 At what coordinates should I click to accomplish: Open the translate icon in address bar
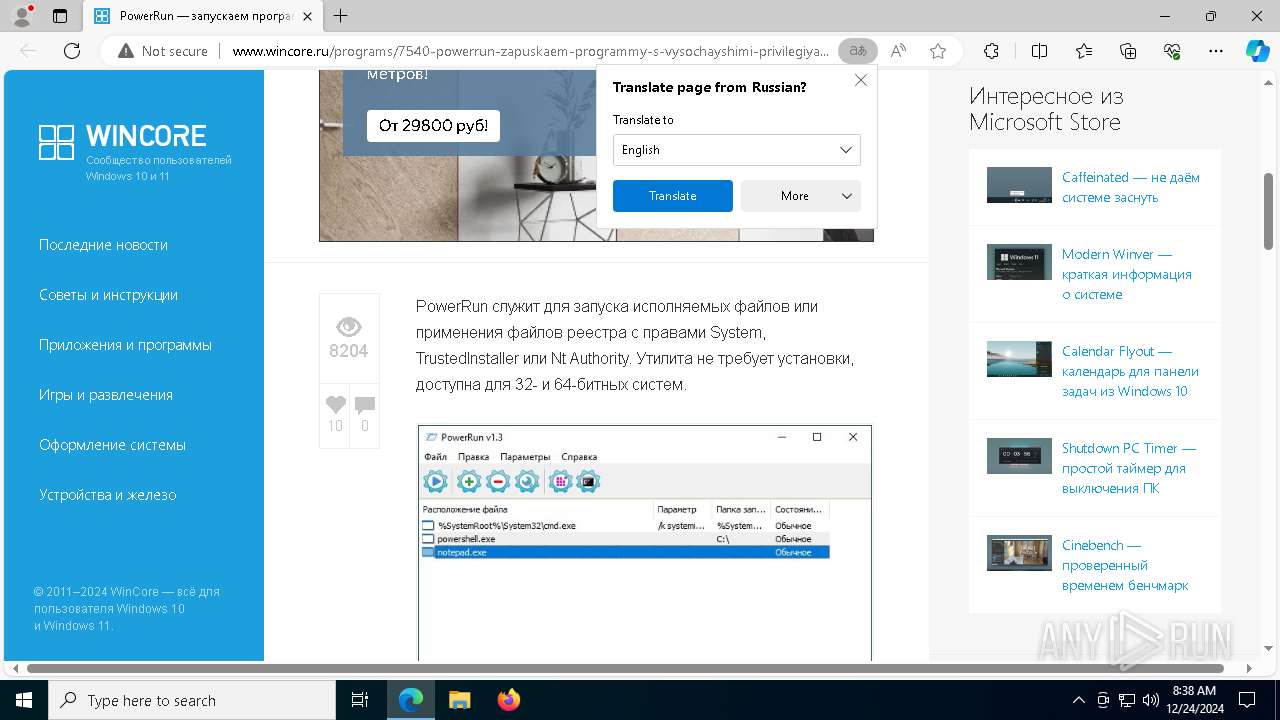click(857, 51)
